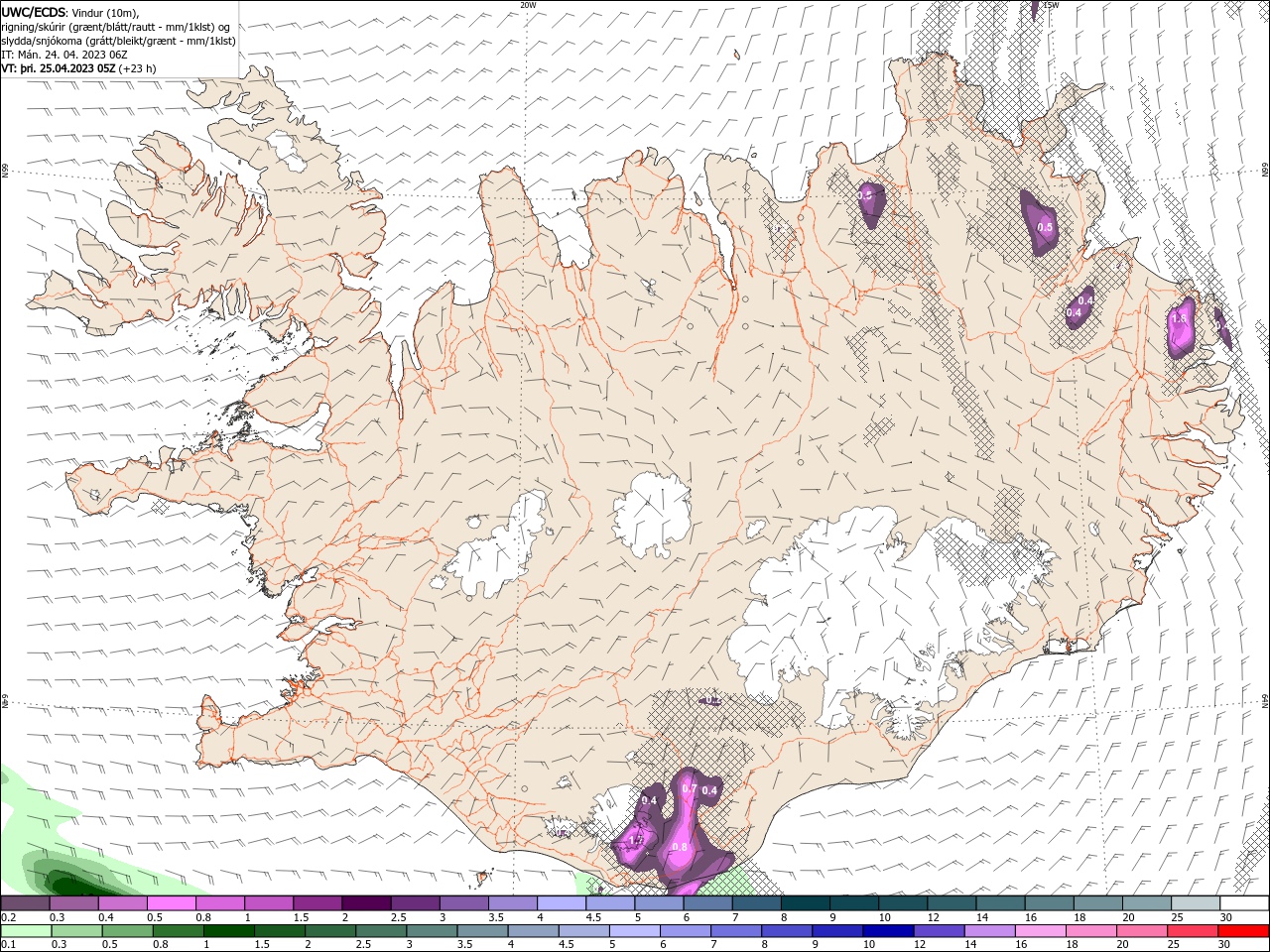Click the "20W" longitude label at the top edge
The image size is (1270, 952).
pyautogui.click(x=528, y=5)
